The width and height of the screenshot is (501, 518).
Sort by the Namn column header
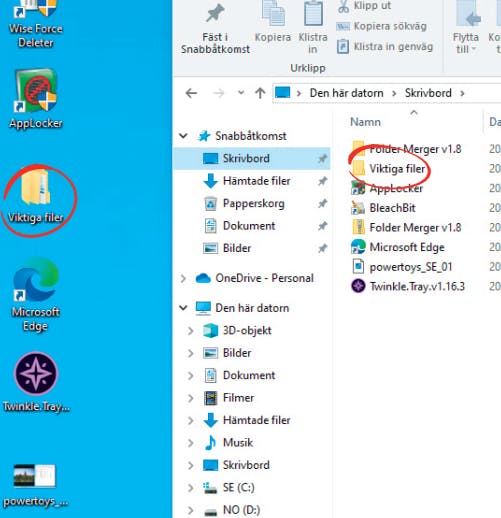(365, 122)
